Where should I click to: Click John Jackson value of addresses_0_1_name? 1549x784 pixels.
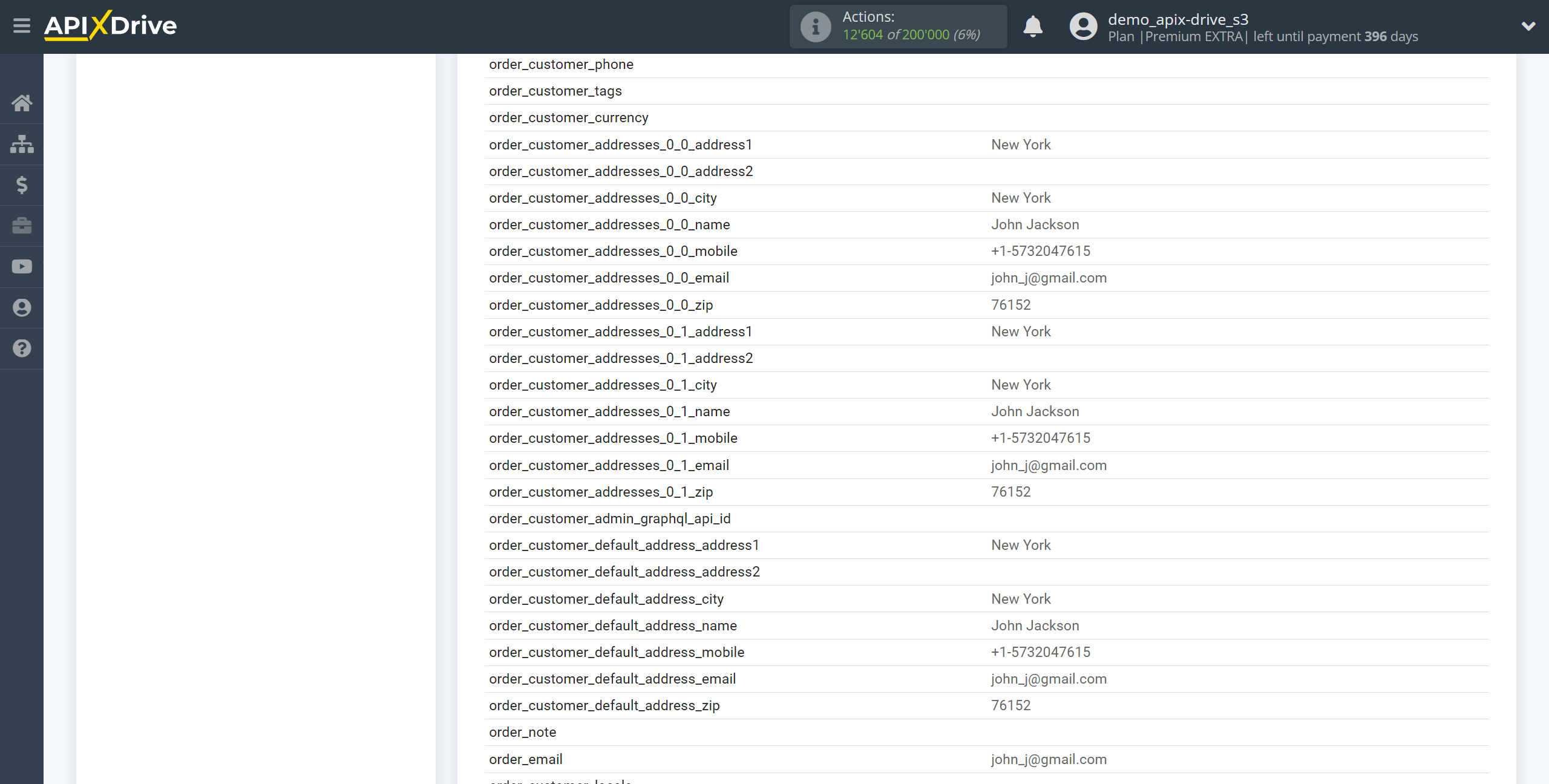click(x=1035, y=411)
